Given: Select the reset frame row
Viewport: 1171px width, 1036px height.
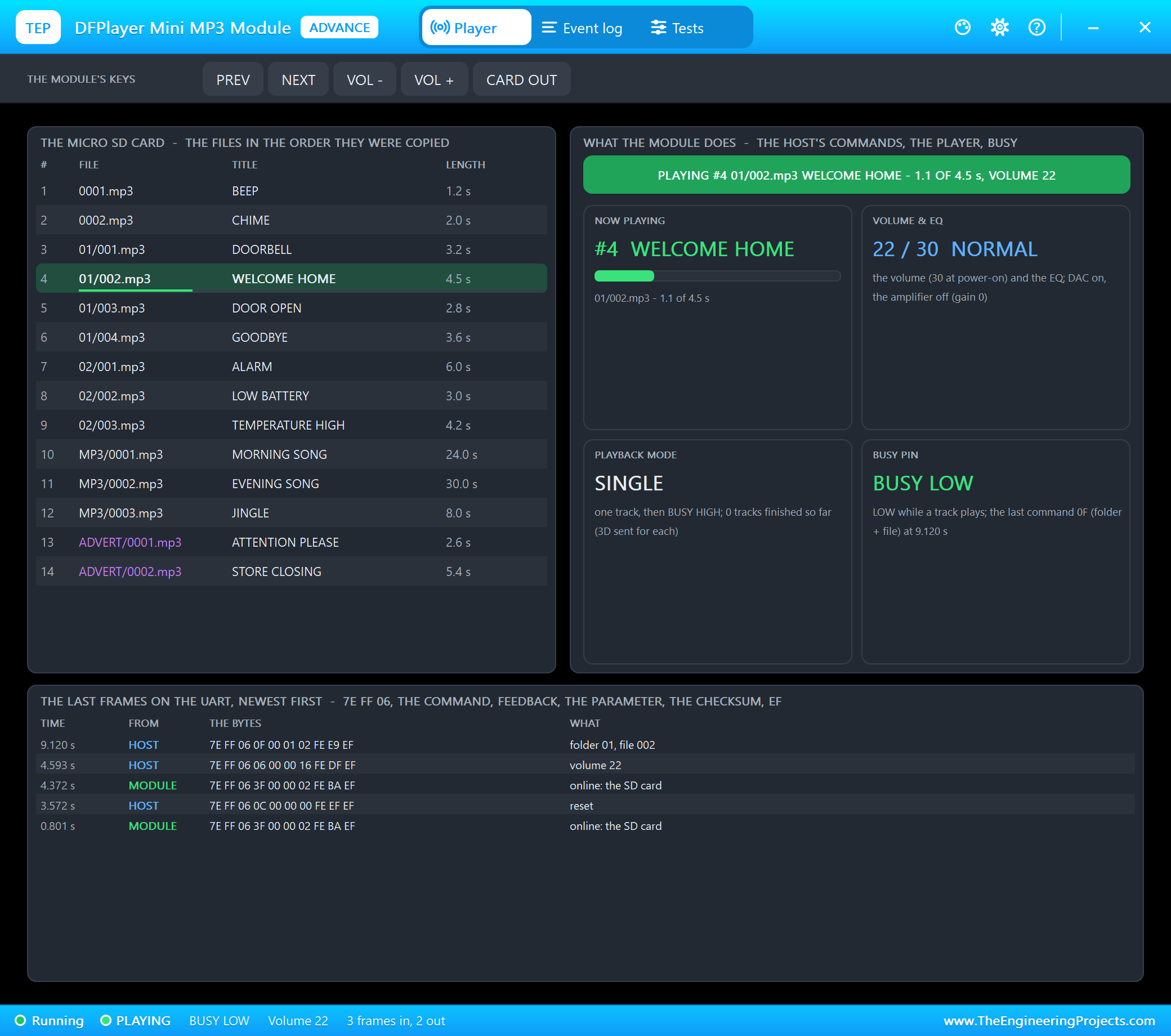Looking at the screenshot, I should 585,805.
